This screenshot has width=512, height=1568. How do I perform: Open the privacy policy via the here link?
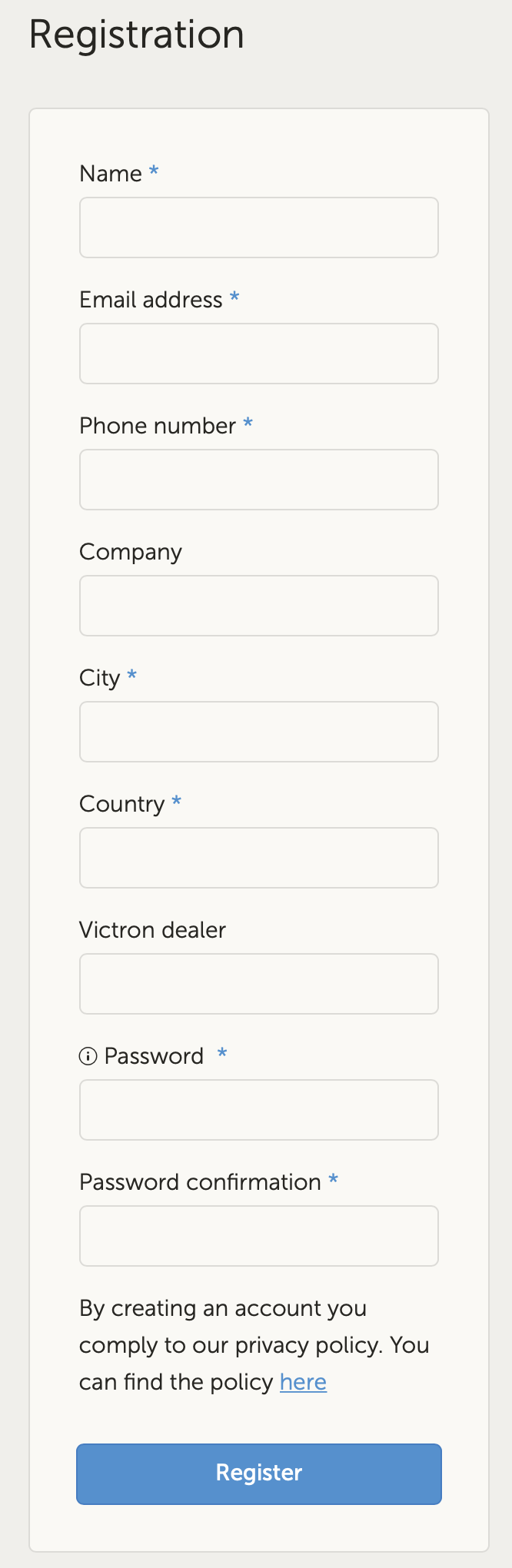pos(302,1382)
